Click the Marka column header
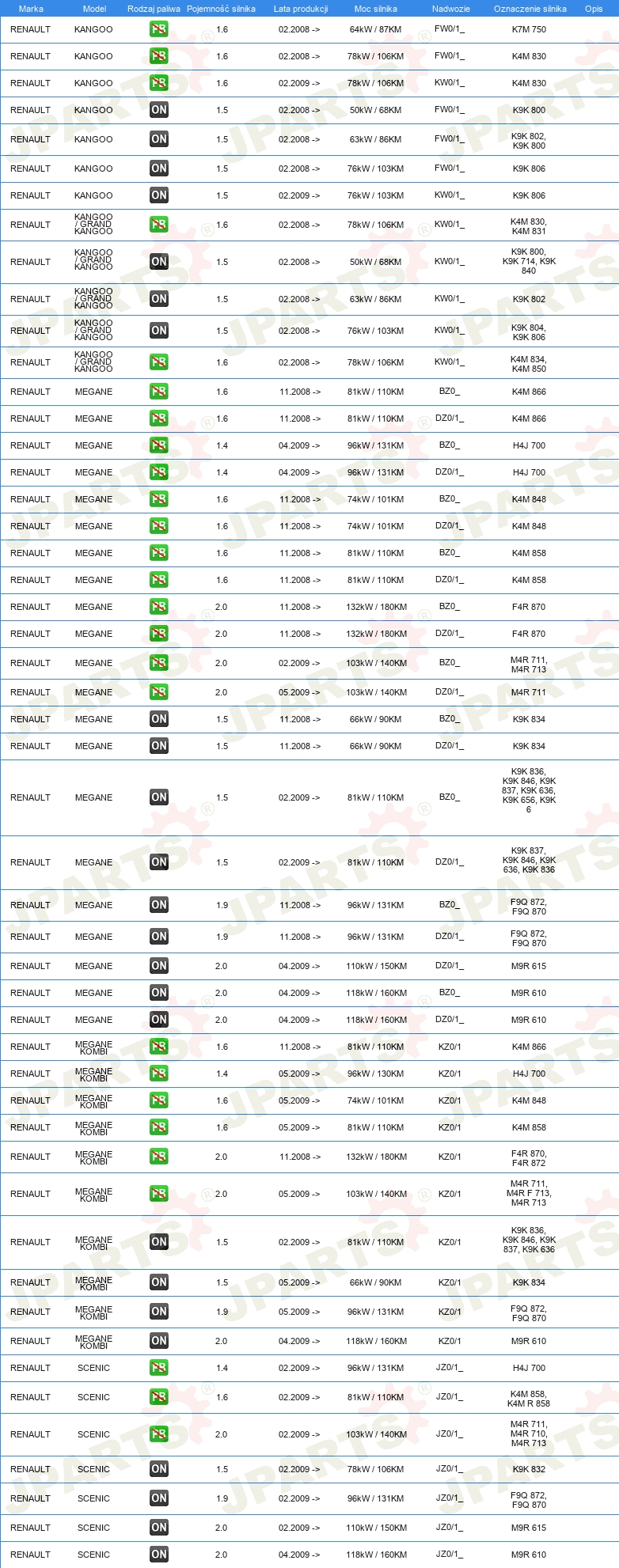The height and width of the screenshot is (1568, 619). click(x=31, y=9)
